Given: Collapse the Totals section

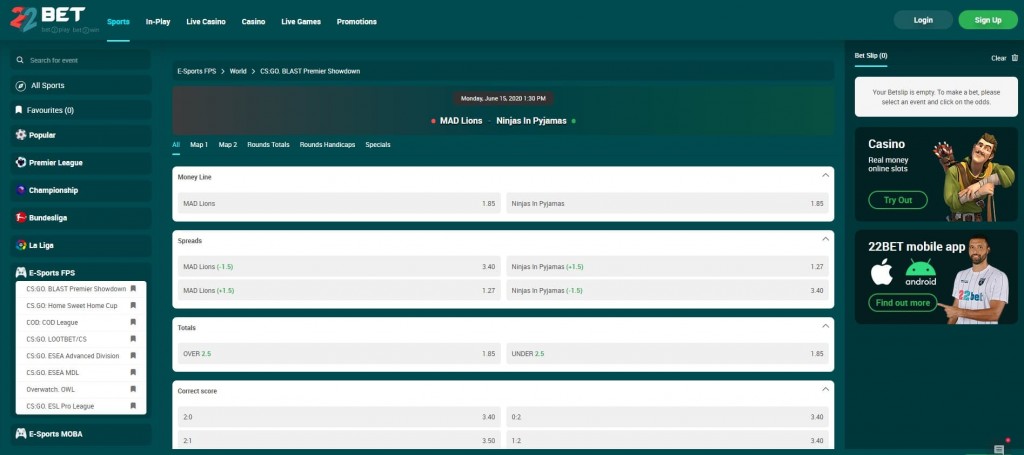Looking at the screenshot, I should 825,326.
